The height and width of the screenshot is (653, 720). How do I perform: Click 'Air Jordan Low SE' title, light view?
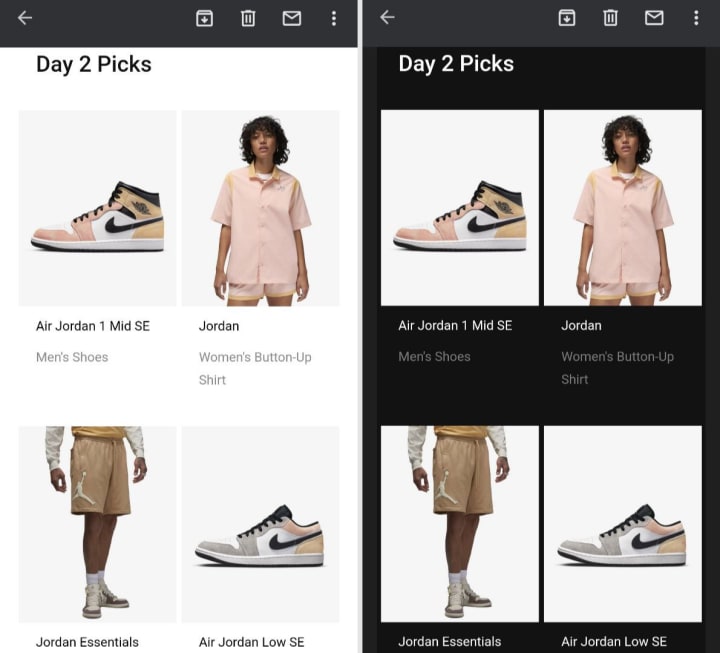click(x=252, y=642)
